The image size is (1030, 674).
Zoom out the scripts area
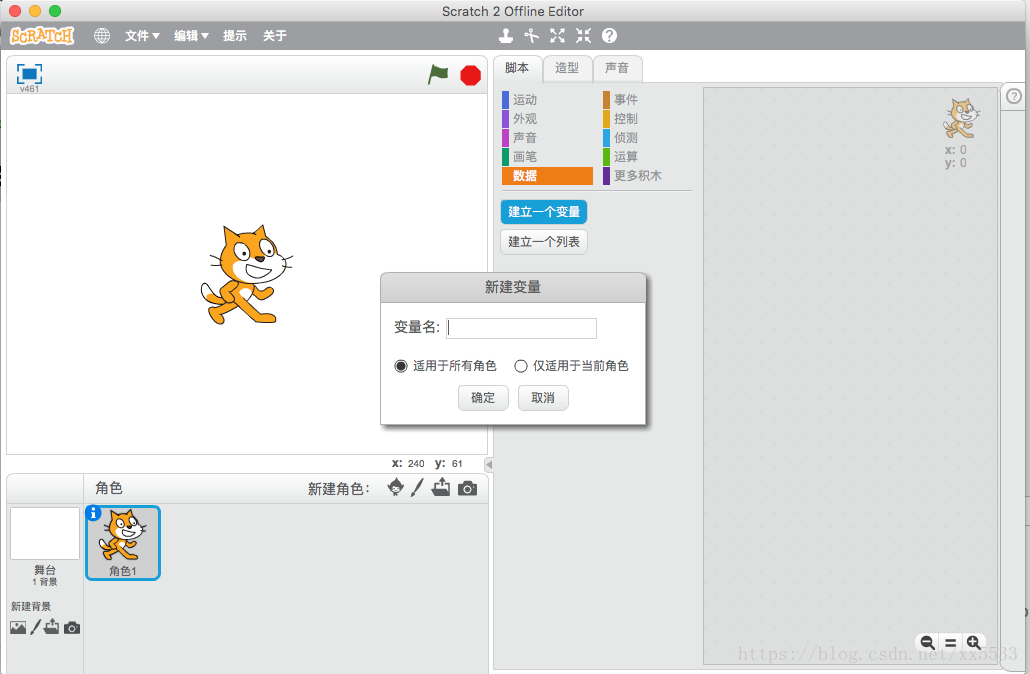[927, 642]
